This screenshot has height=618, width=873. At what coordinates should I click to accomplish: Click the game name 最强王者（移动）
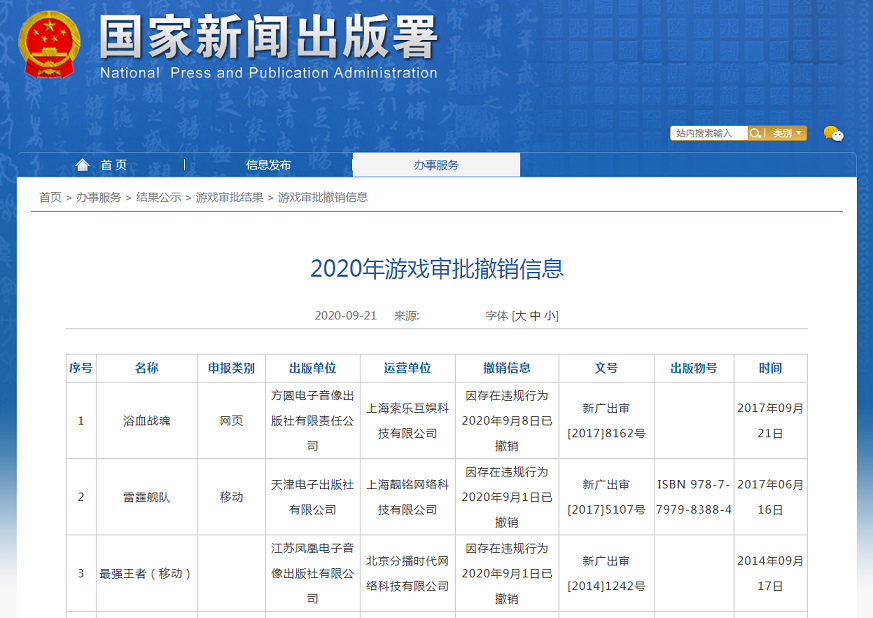[145, 573]
